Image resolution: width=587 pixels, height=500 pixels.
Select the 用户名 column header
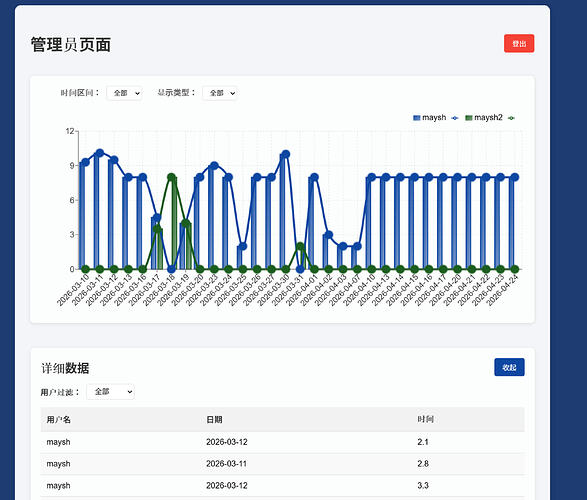click(x=58, y=420)
